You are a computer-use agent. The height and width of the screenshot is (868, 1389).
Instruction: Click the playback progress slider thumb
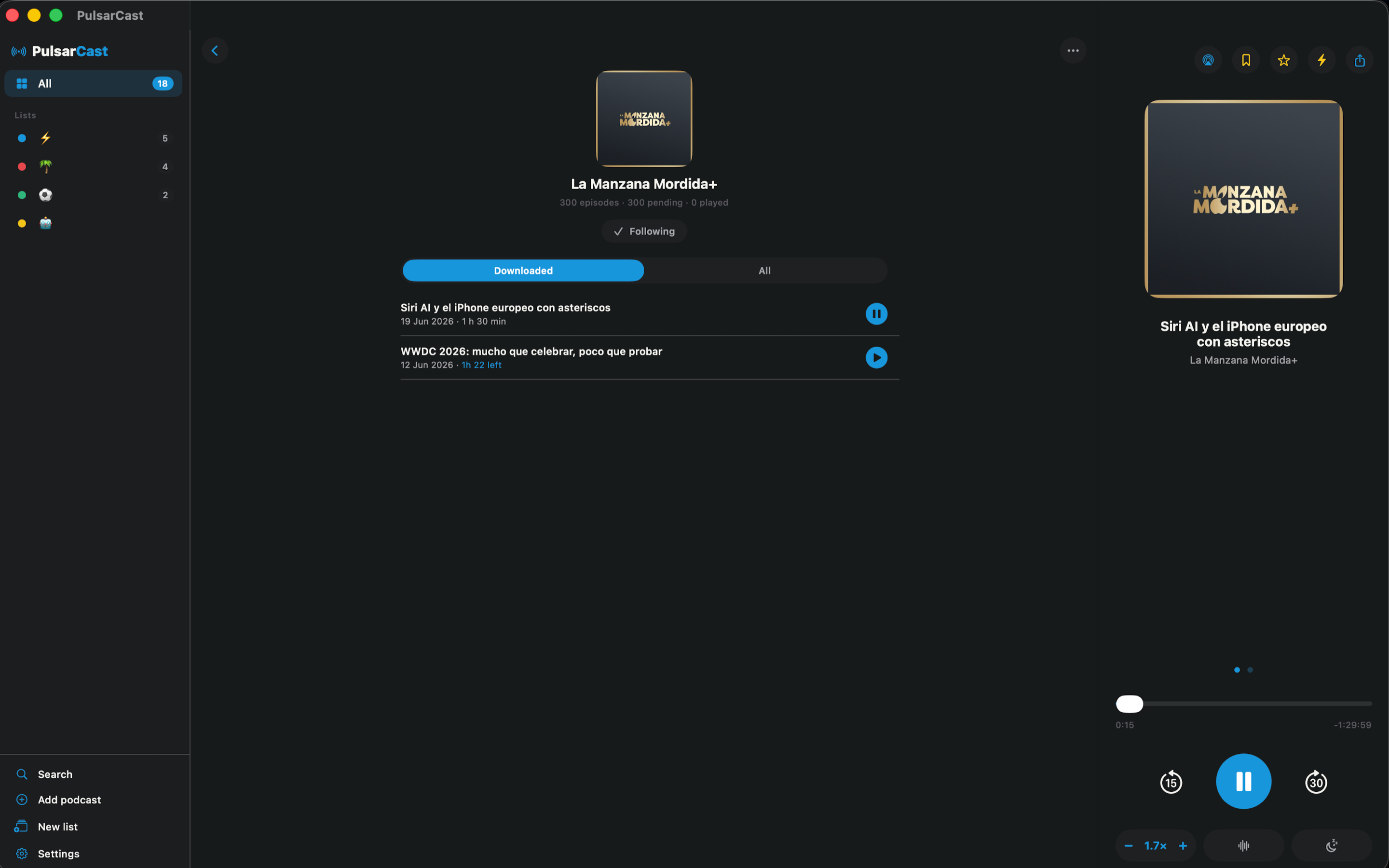(x=1130, y=704)
